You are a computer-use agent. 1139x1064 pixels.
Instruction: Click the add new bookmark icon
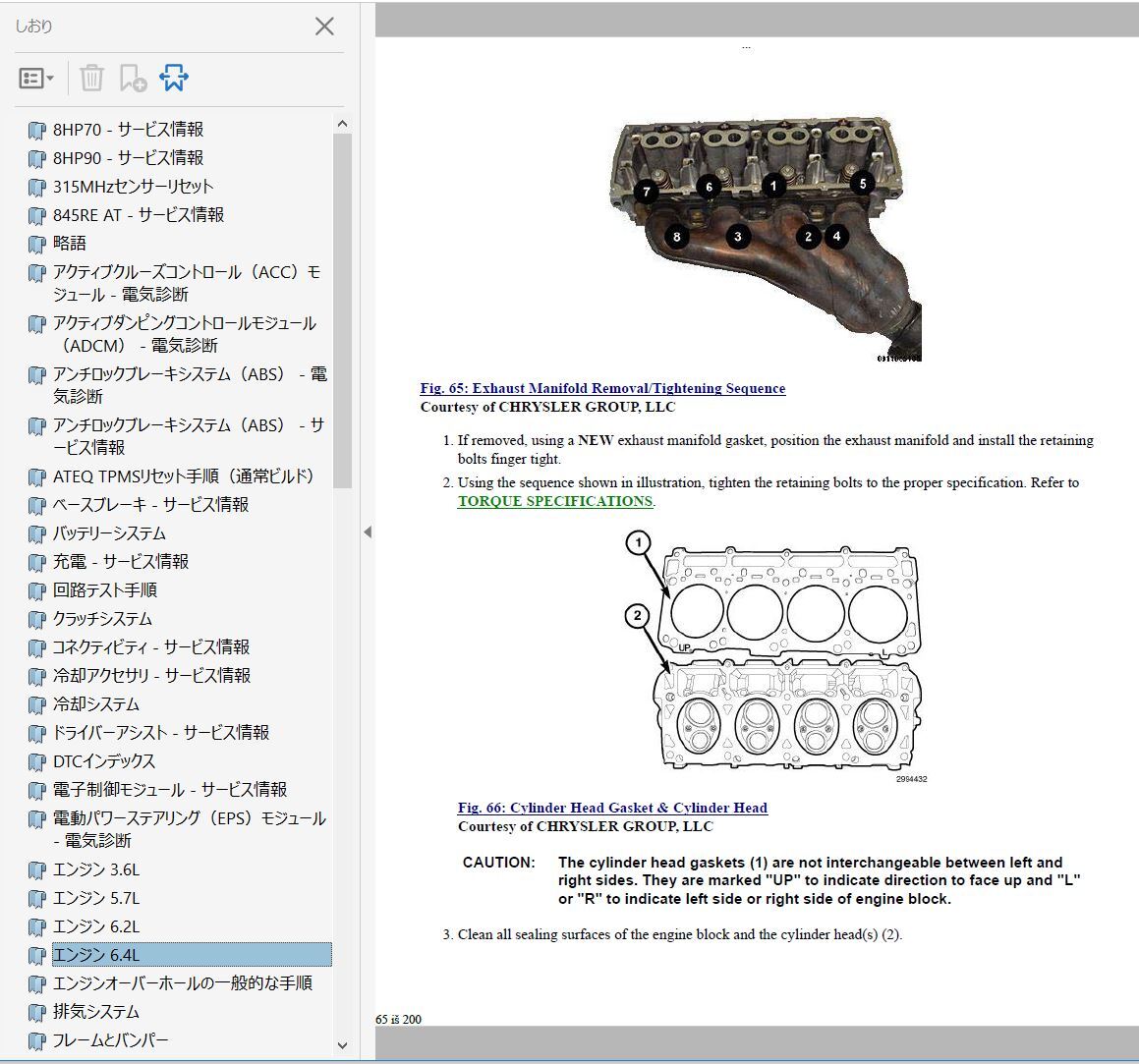133,79
